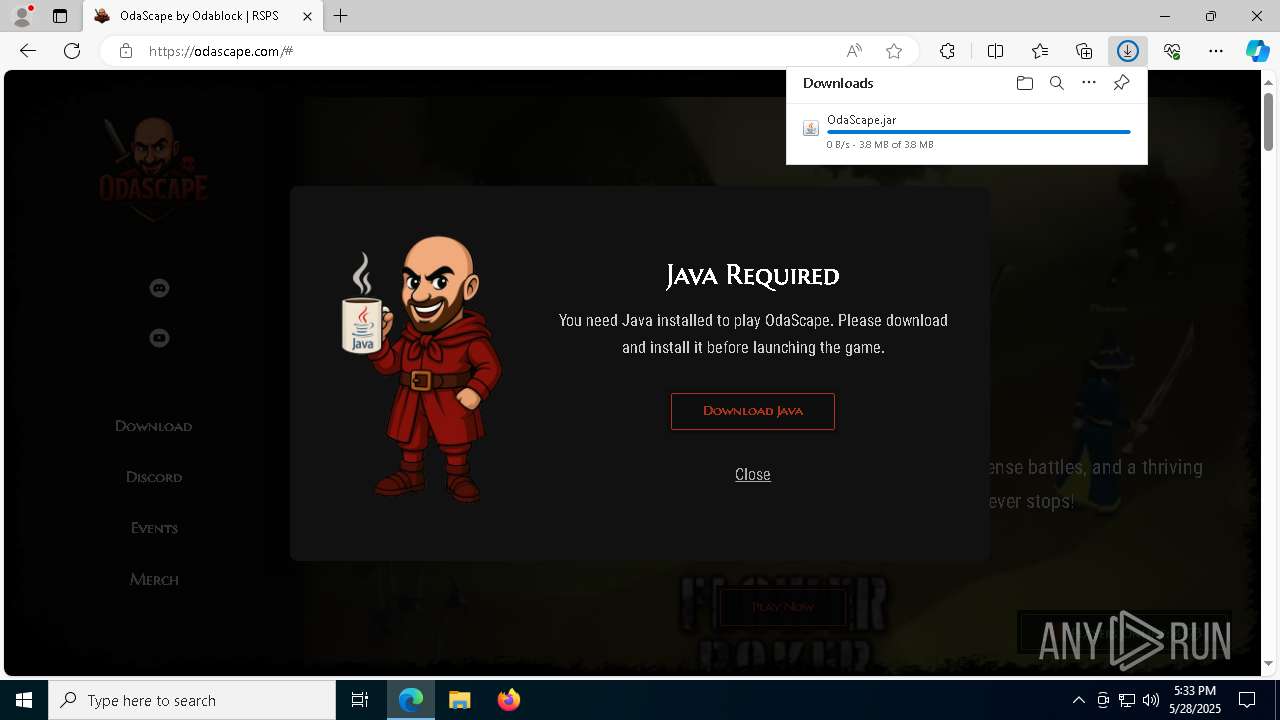Open the Windows Start menu
Screen dimensions: 1280x720
(x=24, y=700)
